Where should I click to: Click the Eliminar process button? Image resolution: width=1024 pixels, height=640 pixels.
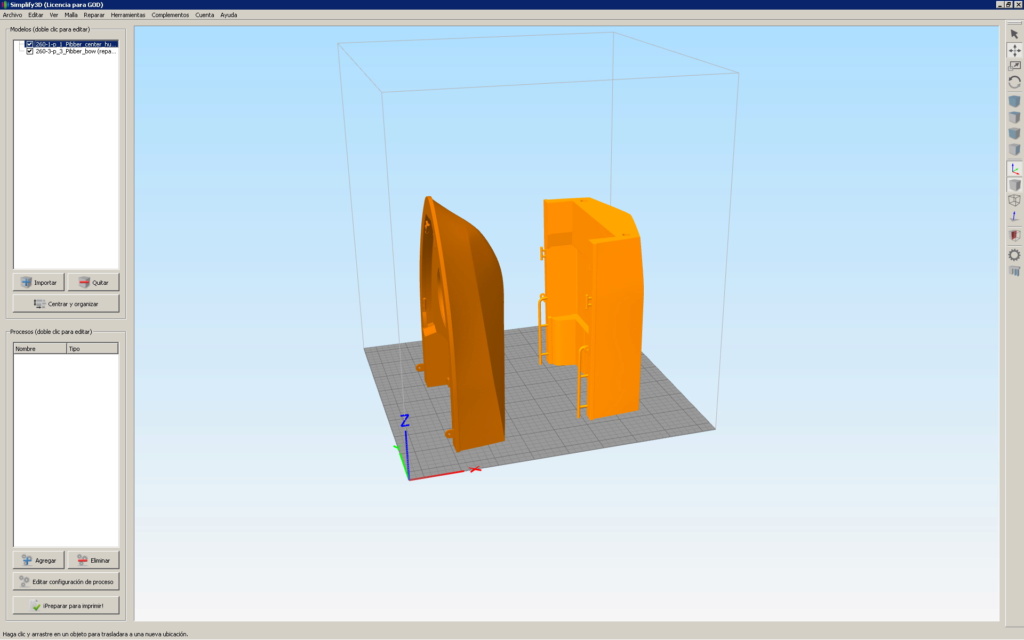(x=93, y=560)
